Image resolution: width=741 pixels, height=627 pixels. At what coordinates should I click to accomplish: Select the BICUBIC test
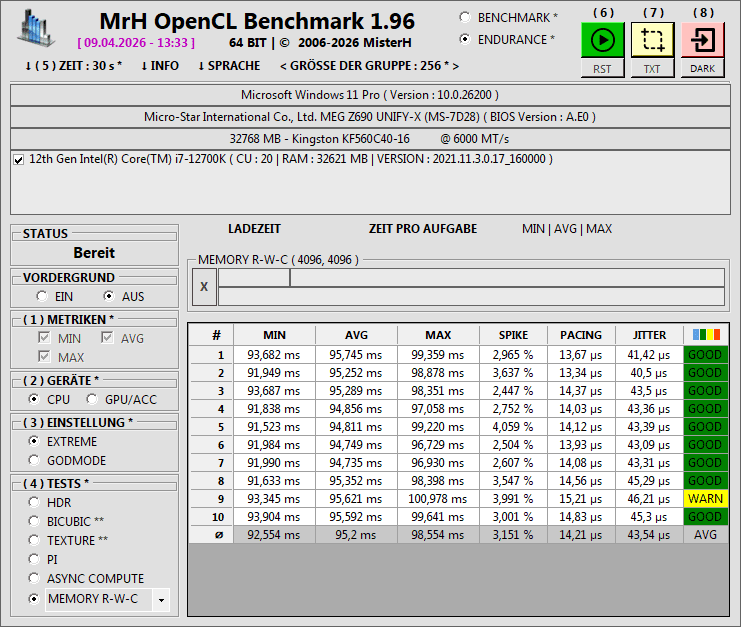click(x=34, y=521)
